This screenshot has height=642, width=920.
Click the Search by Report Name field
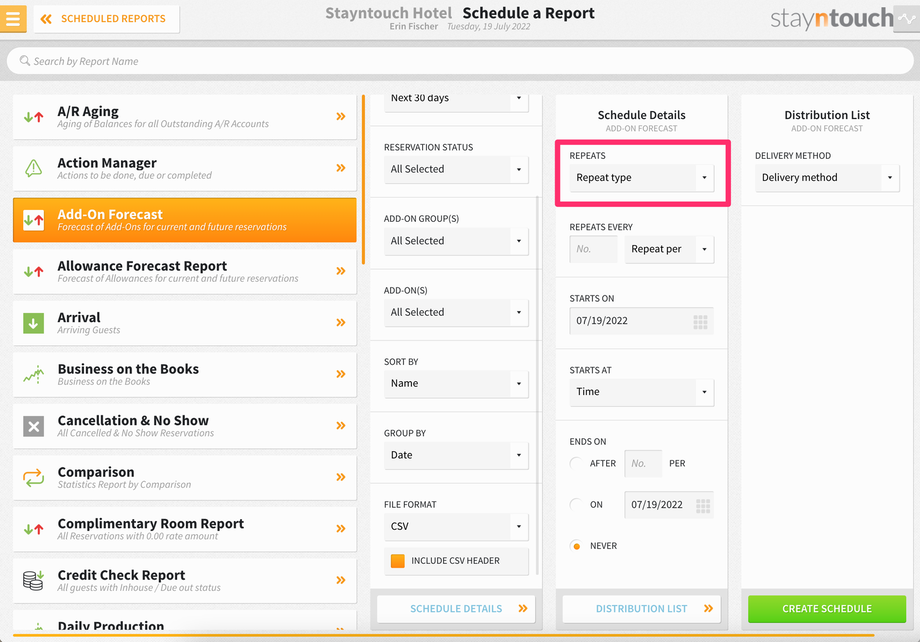[460, 61]
